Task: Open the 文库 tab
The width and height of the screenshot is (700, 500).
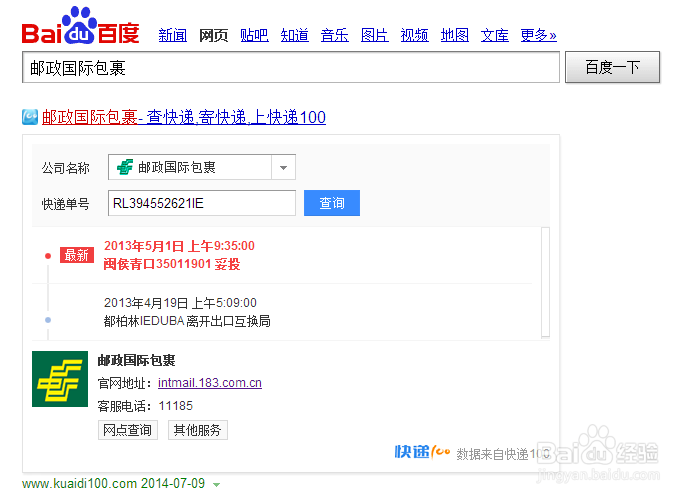Action: pyautogui.click(x=495, y=35)
